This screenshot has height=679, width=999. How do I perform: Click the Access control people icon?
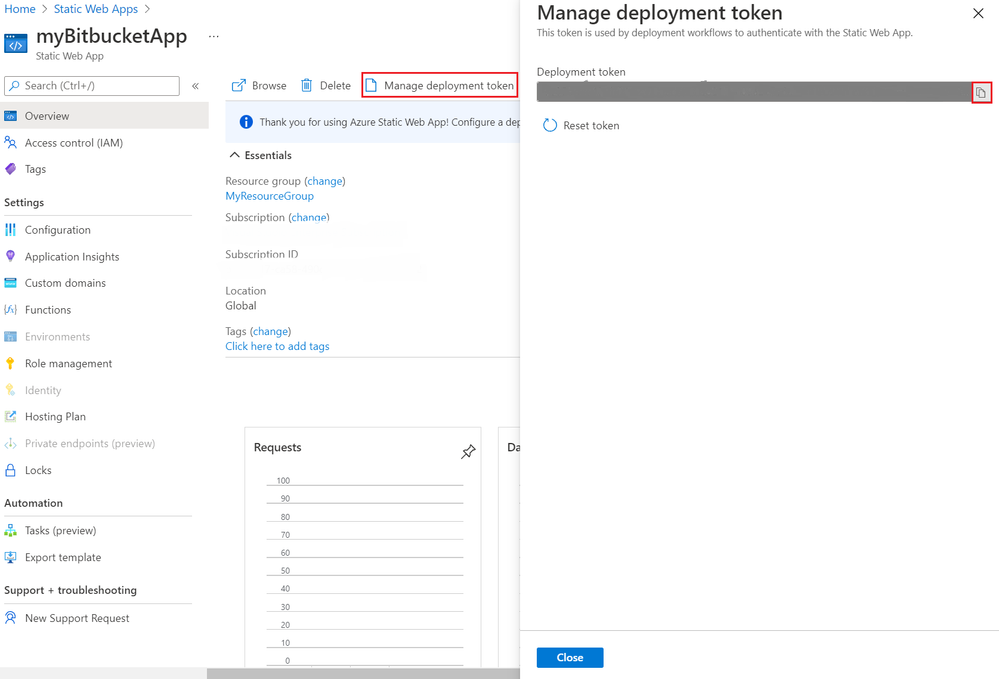click(10, 143)
